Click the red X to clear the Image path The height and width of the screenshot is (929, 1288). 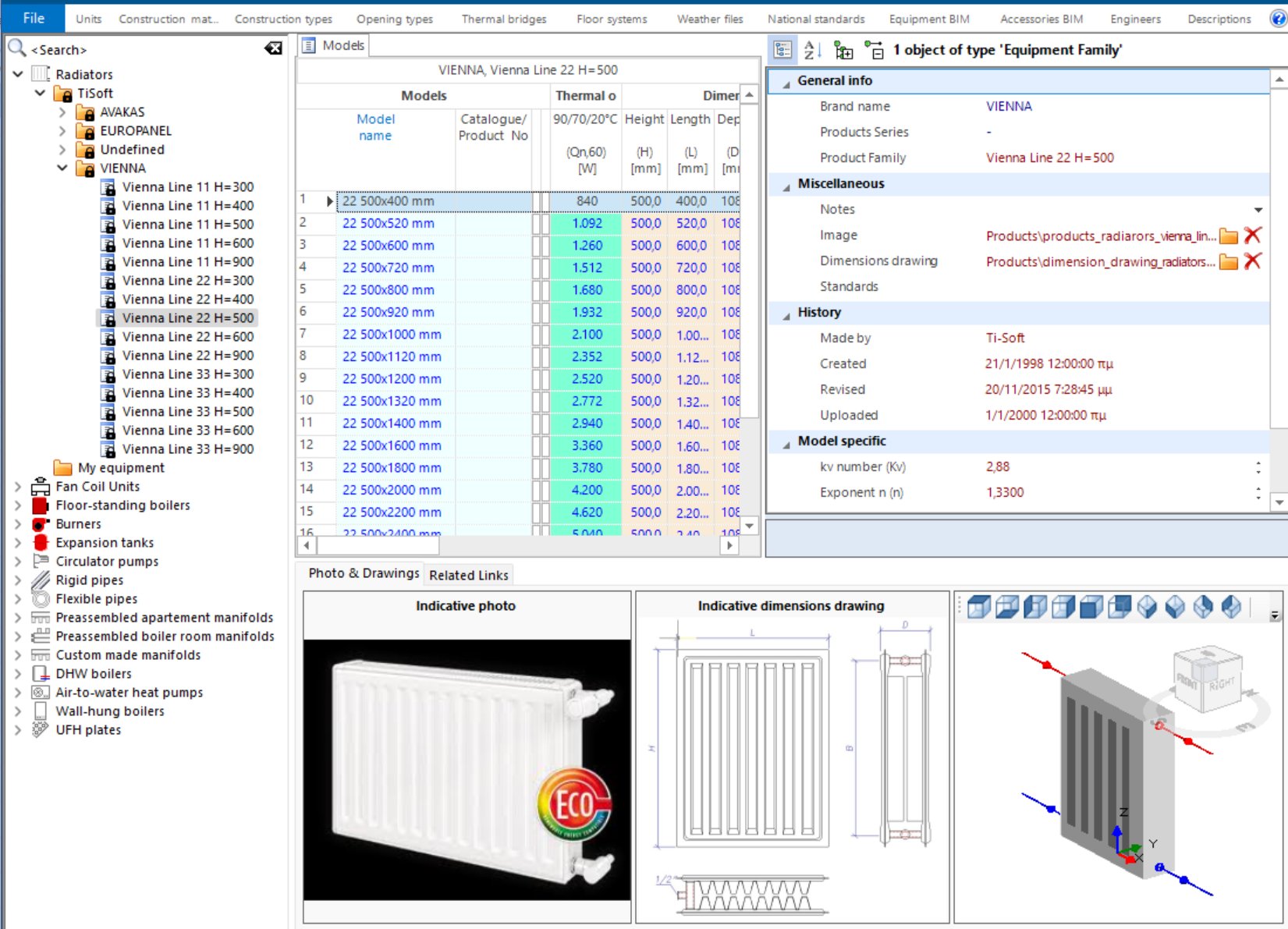point(1253,236)
